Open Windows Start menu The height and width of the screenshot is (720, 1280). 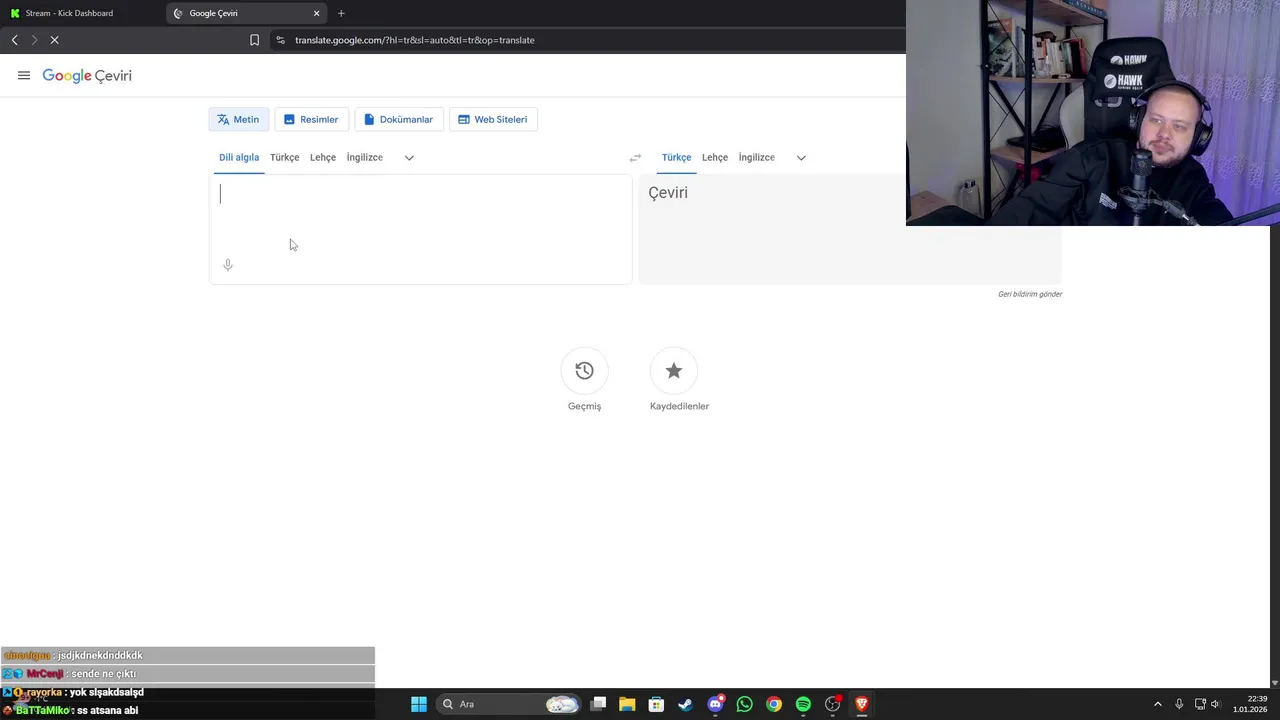(419, 704)
